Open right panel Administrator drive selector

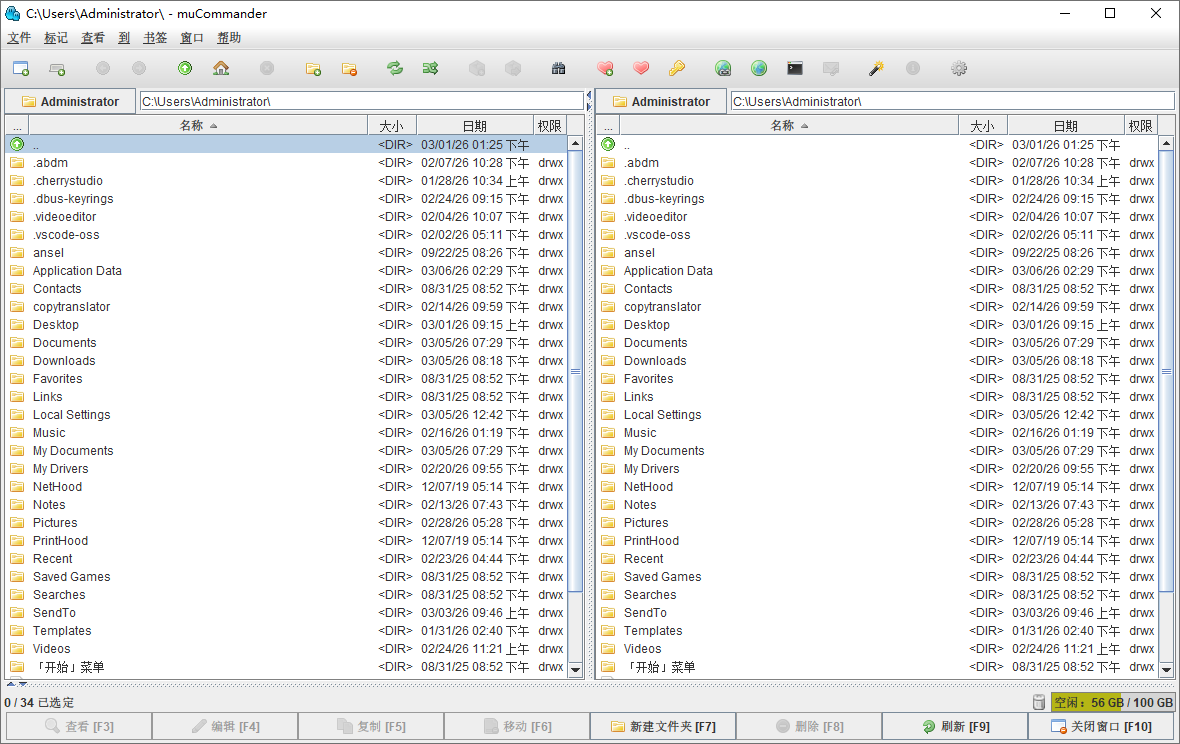(x=660, y=101)
